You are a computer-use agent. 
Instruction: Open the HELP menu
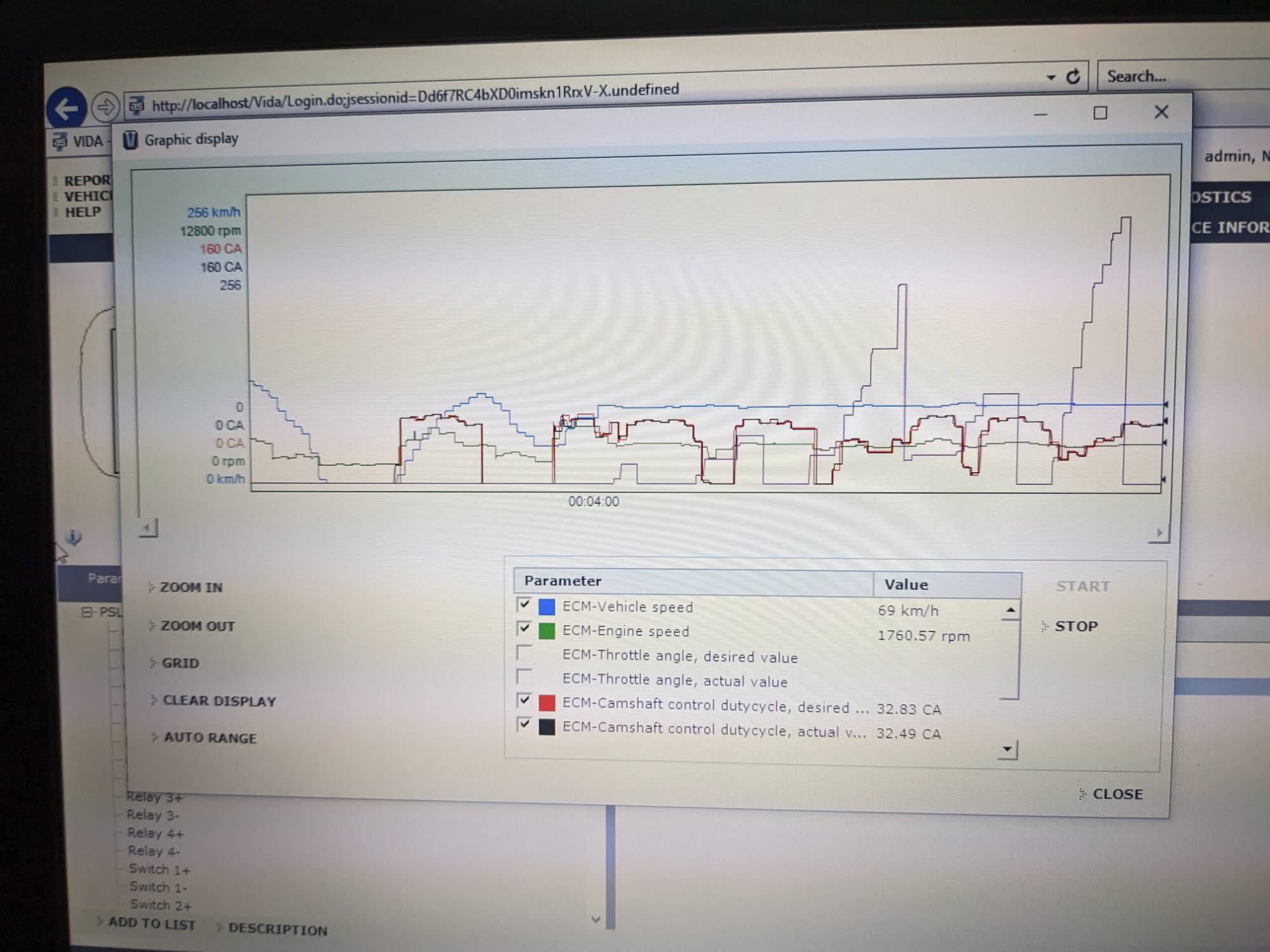tap(83, 213)
